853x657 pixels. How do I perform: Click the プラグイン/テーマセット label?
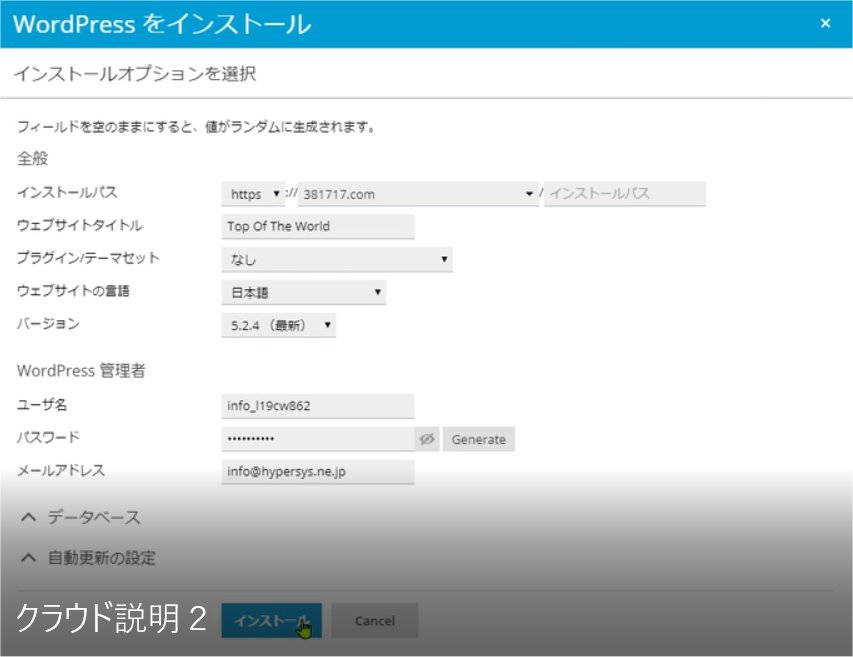click(x=88, y=258)
